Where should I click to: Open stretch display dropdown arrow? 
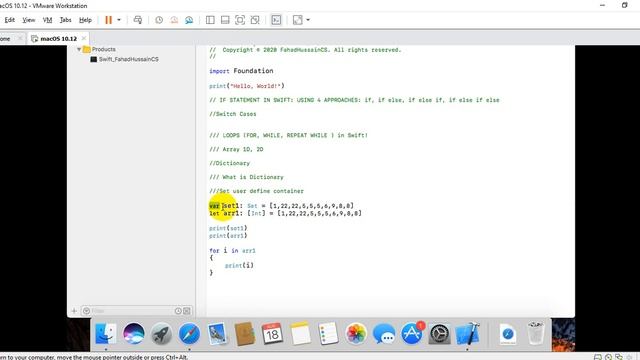point(308,20)
